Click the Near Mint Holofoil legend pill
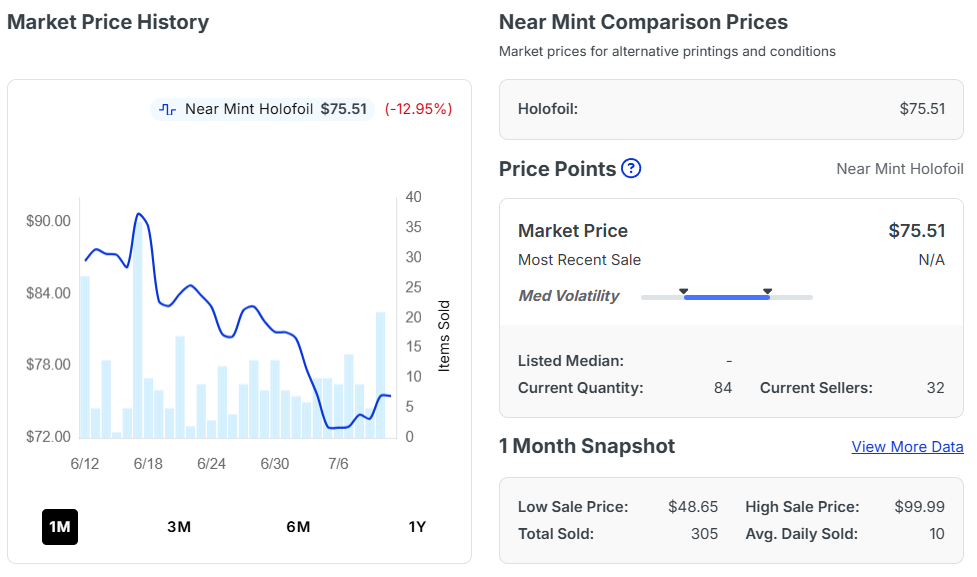977x577 pixels. (x=262, y=109)
